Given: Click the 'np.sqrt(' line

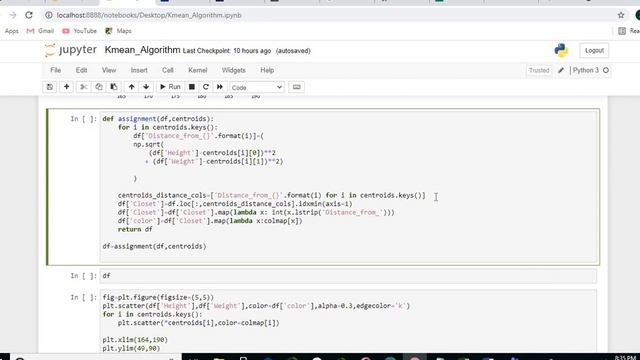Looking at the screenshot, I should 148,144.
